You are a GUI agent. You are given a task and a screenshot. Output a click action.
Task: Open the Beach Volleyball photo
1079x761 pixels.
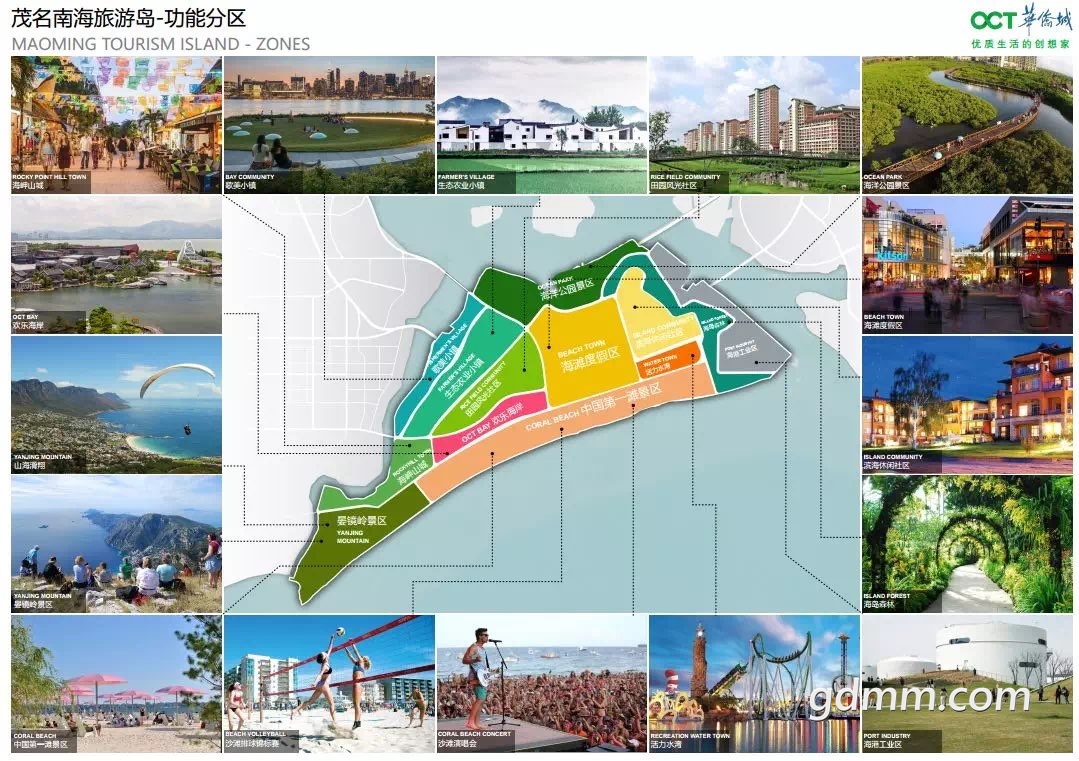pyautogui.click(x=329, y=683)
